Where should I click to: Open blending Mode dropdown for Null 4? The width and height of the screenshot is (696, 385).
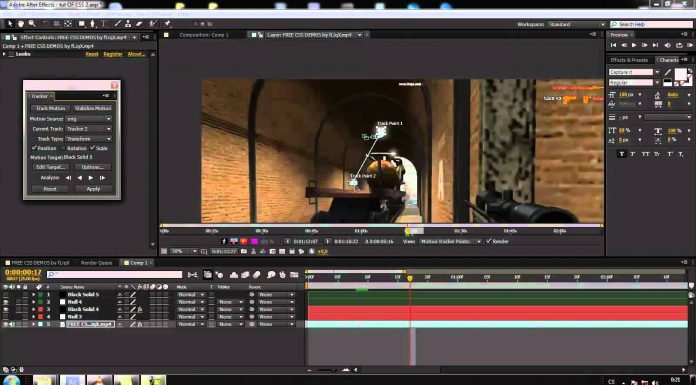[191, 302]
